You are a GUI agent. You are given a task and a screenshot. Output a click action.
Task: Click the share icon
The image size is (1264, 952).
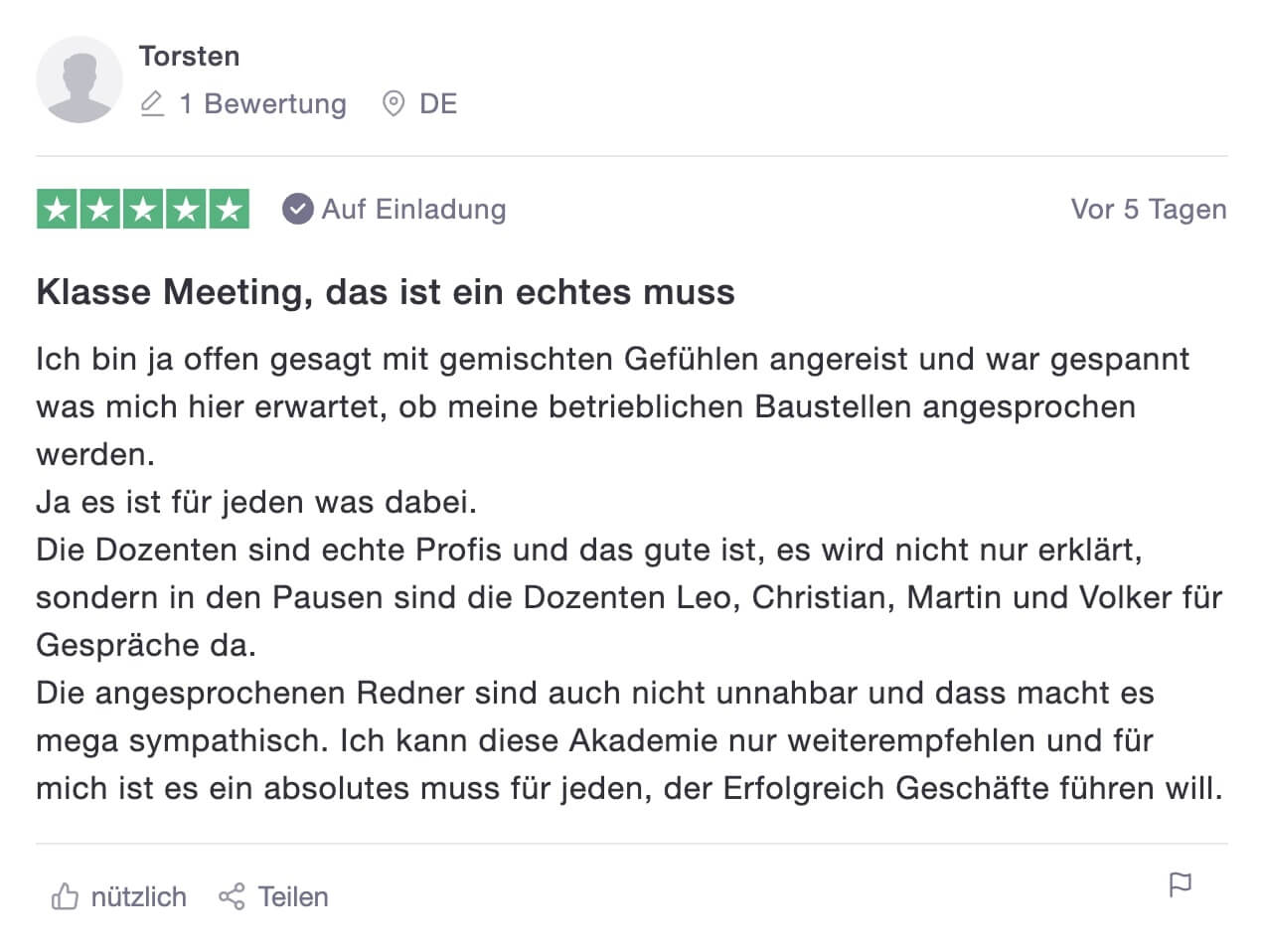tap(232, 896)
